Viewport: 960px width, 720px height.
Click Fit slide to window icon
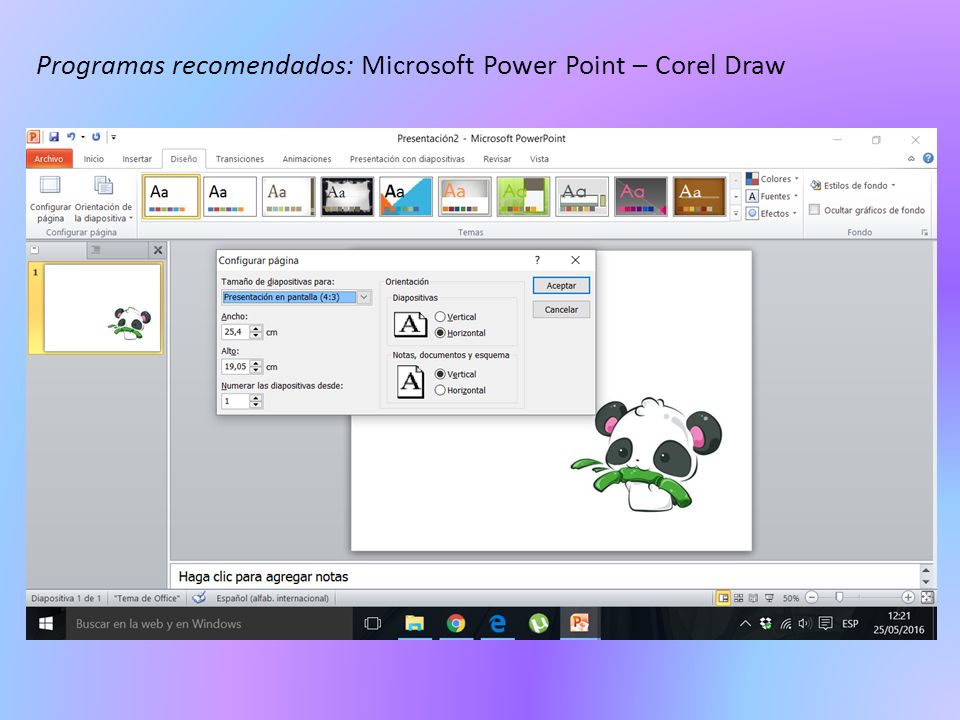pos(927,597)
